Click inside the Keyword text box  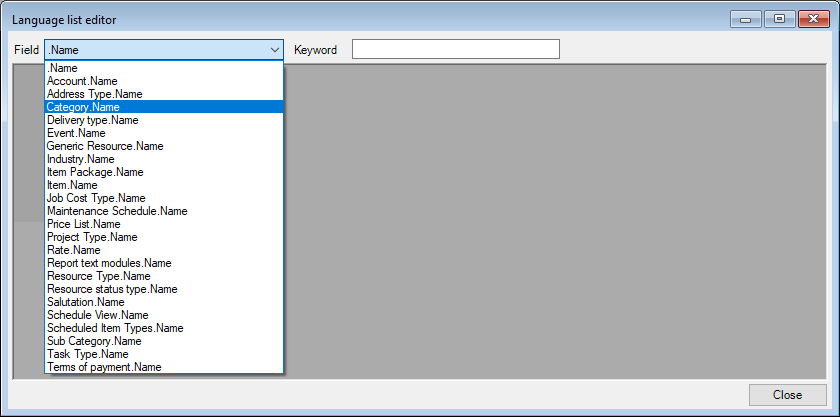[455, 49]
